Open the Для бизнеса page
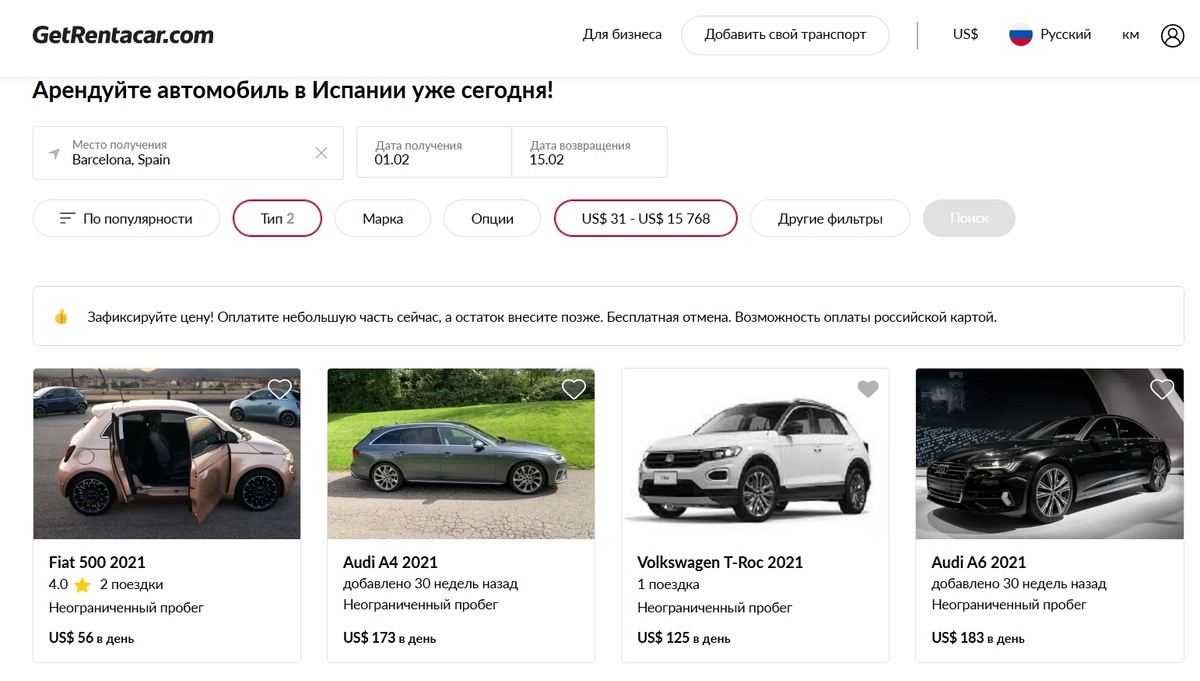This screenshot has height=681, width=1200. [622, 34]
